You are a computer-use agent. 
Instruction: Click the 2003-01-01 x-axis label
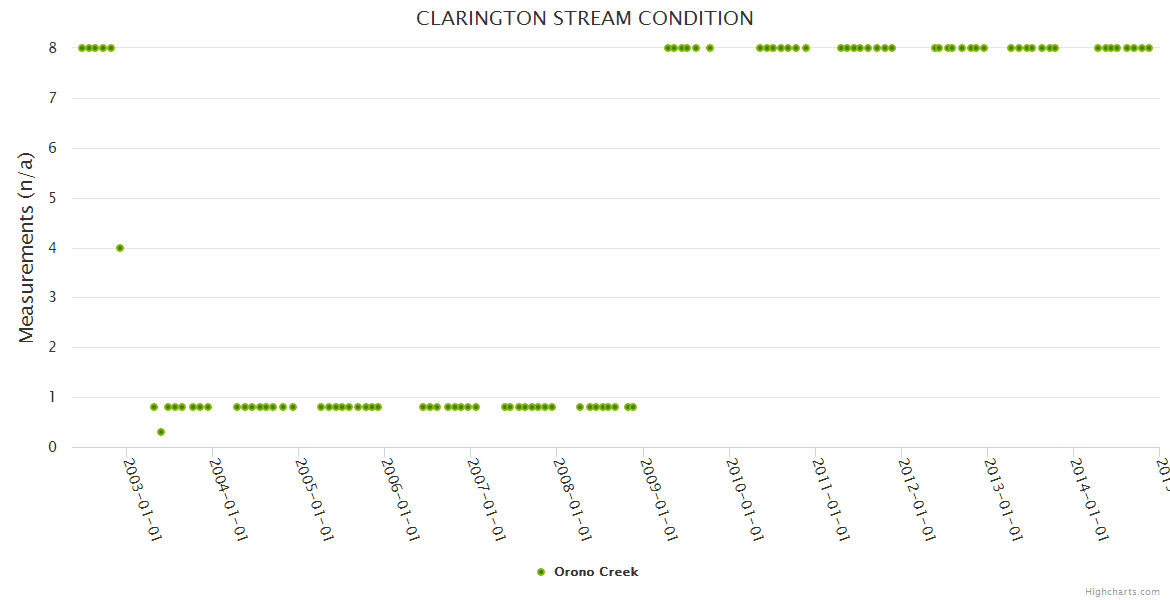point(143,499)
